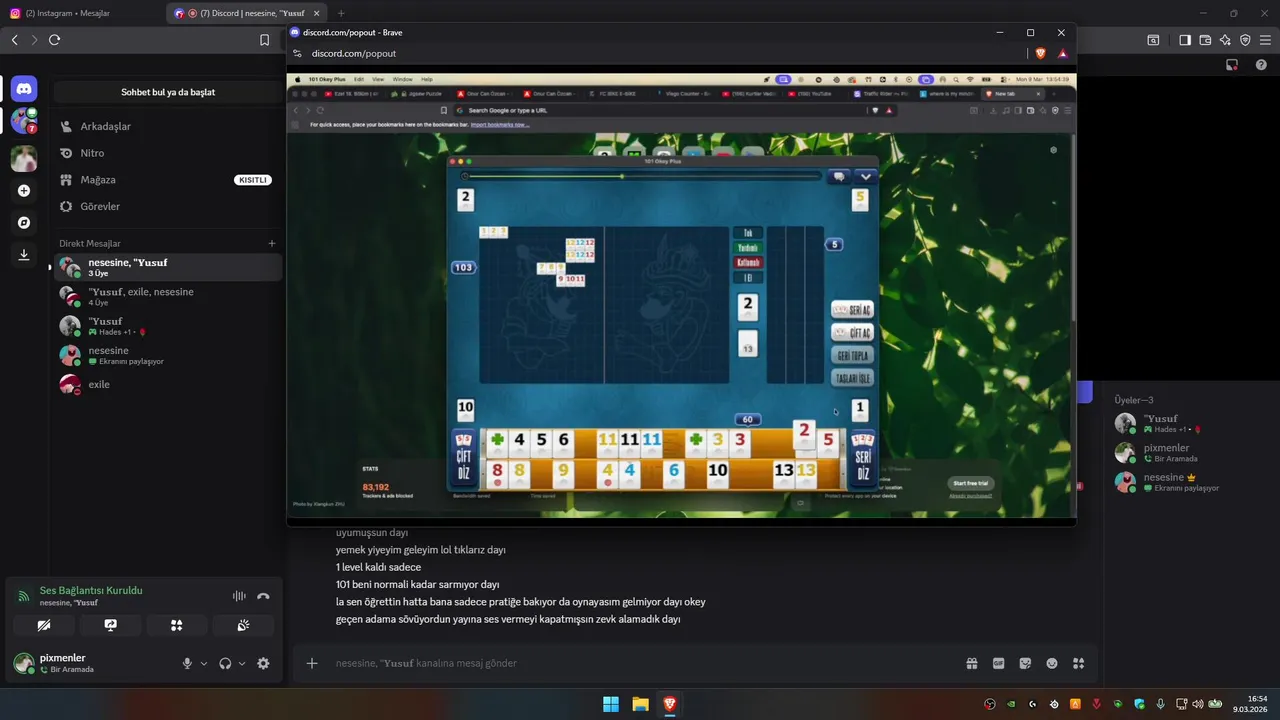Click the message attachment plus button
This screenshot has height=720, width=1280.
coord(312,663)
